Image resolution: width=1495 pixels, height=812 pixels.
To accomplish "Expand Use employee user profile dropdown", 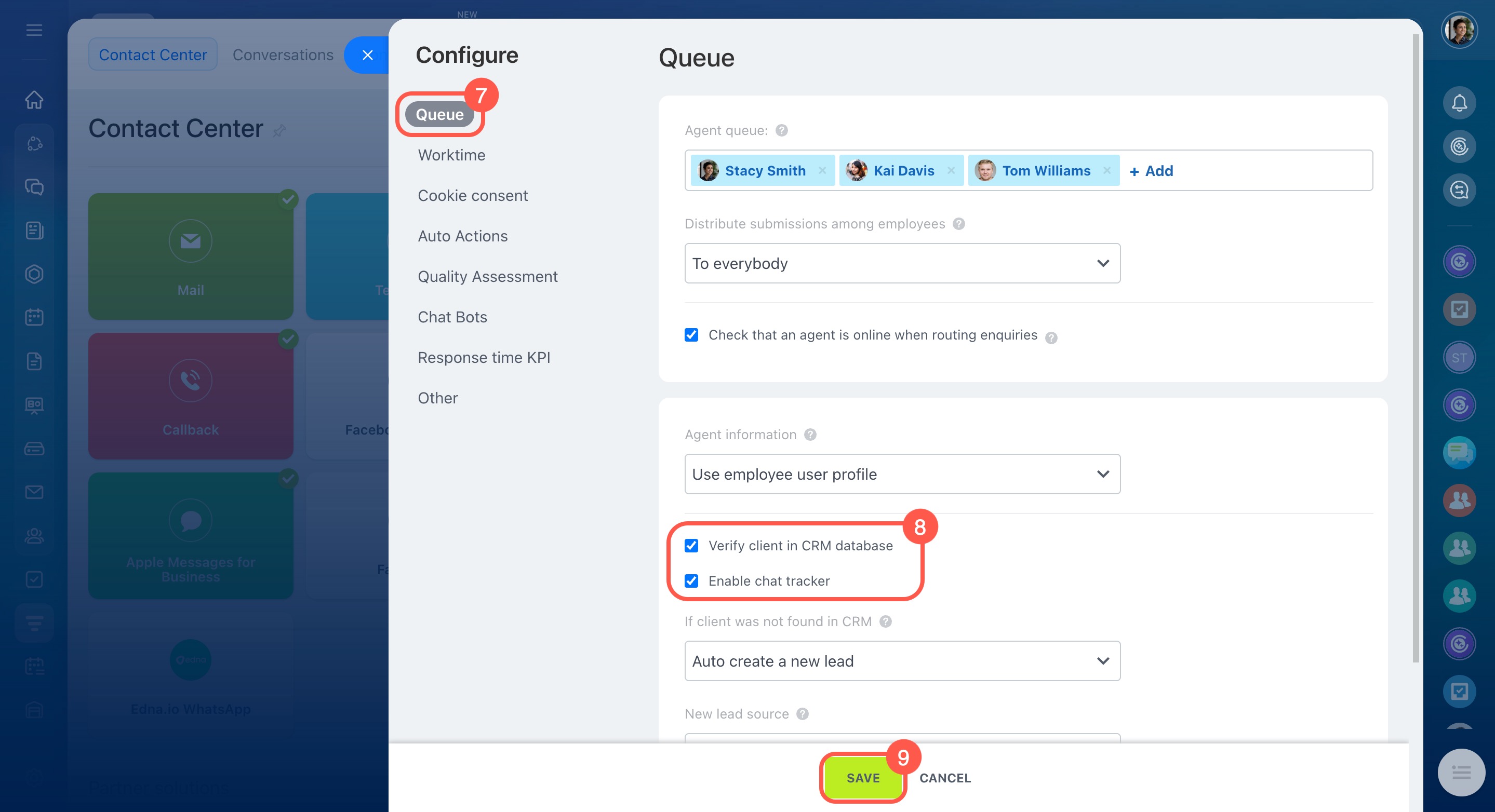I will click(x=902, y=474).
